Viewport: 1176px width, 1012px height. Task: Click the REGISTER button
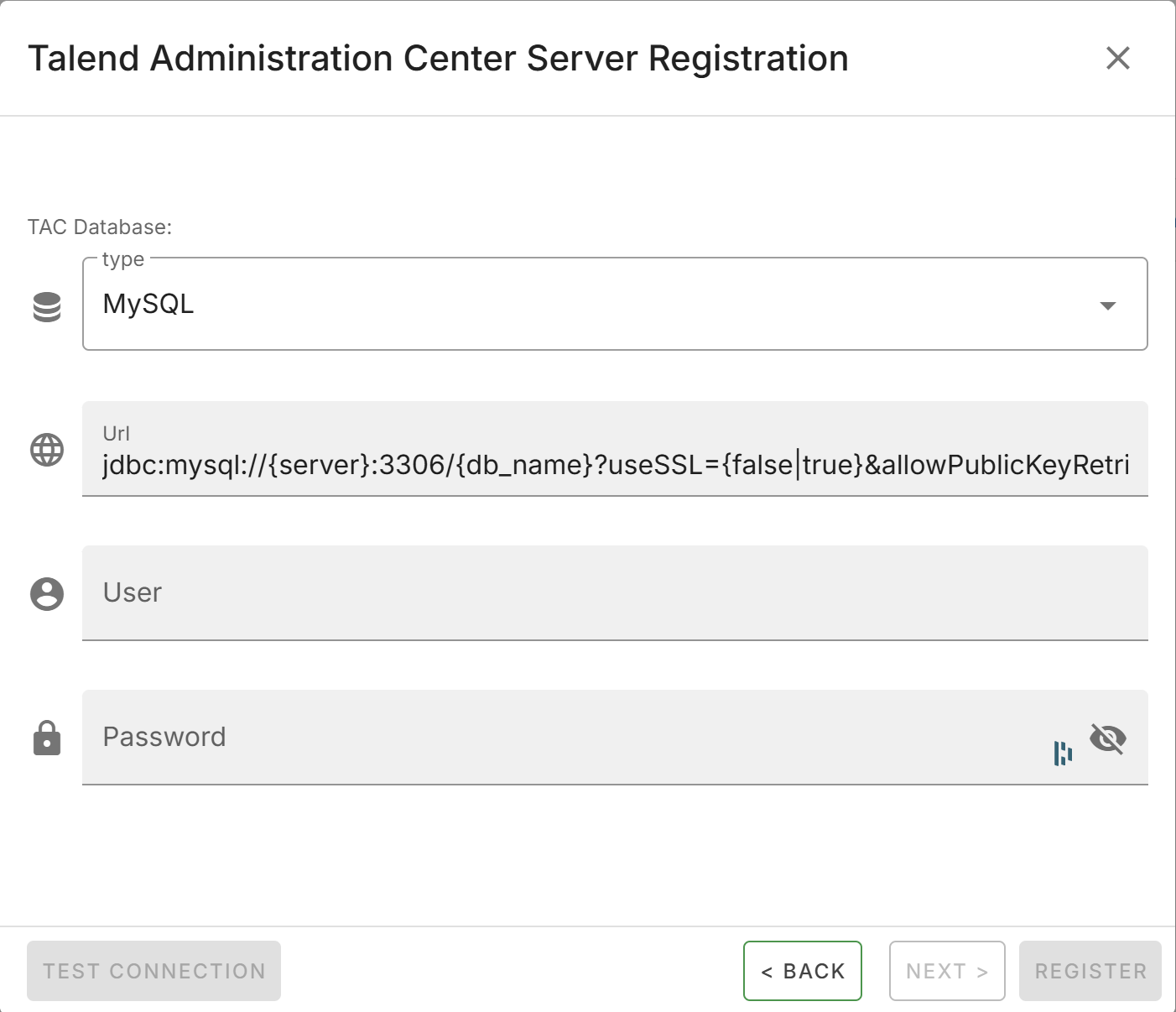(x=1090, y=971)
